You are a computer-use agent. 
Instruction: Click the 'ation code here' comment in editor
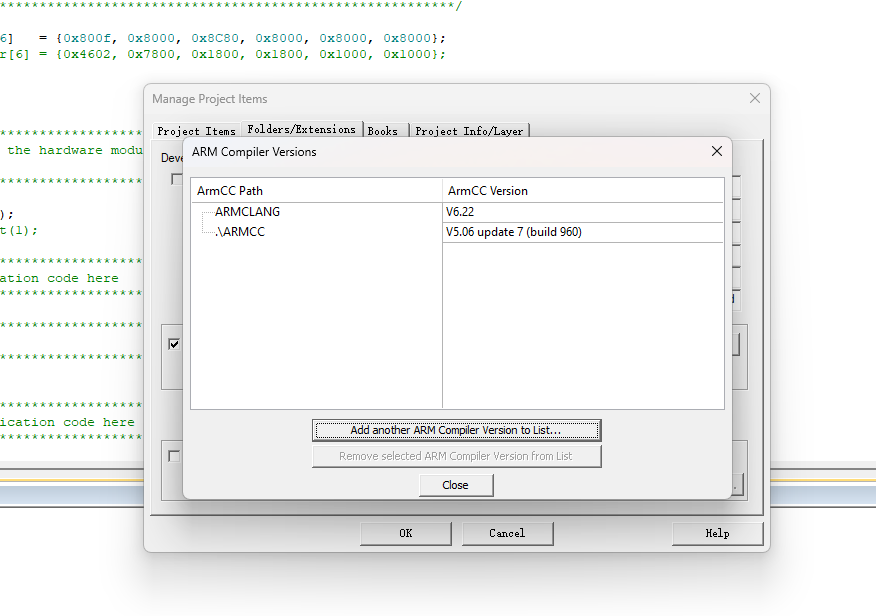click(59, 278)
